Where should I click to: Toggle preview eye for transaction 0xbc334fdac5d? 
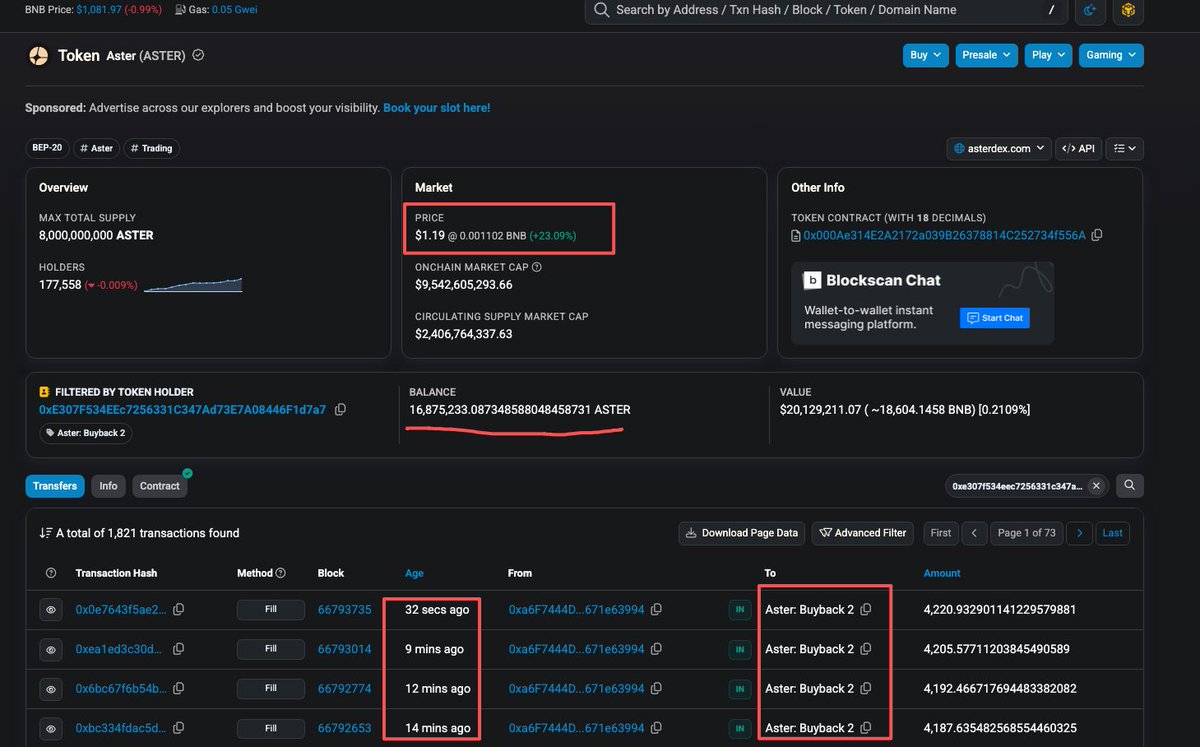(x=51, y=728)
